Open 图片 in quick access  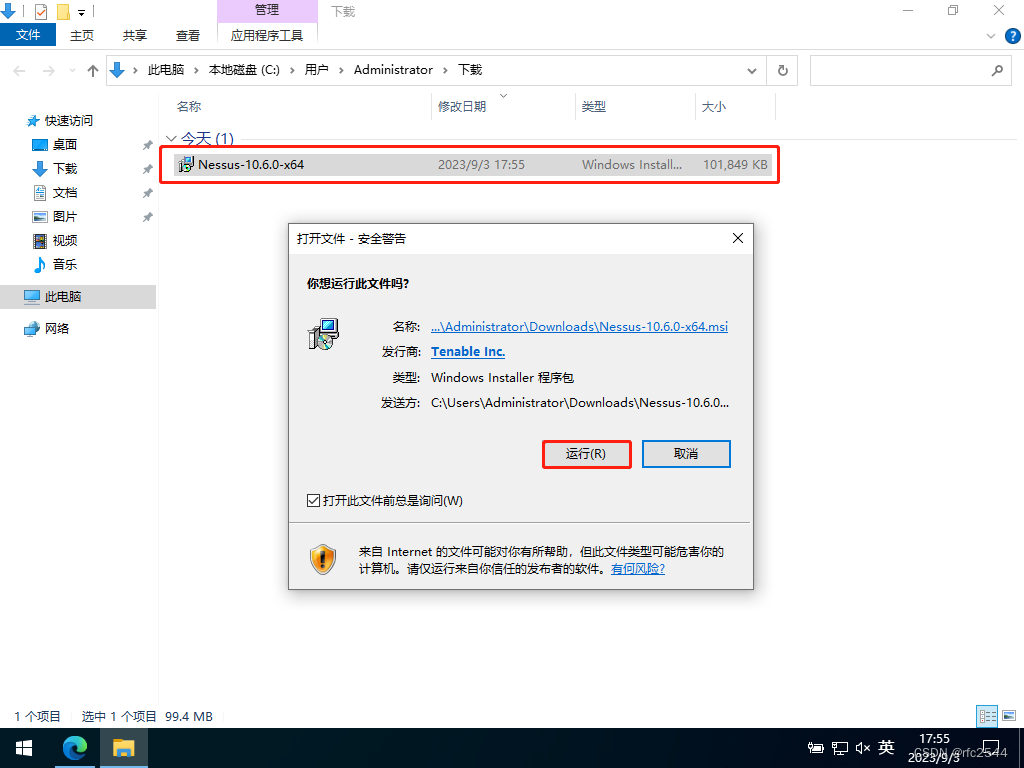pyautogui.click(x=65, y=216)
